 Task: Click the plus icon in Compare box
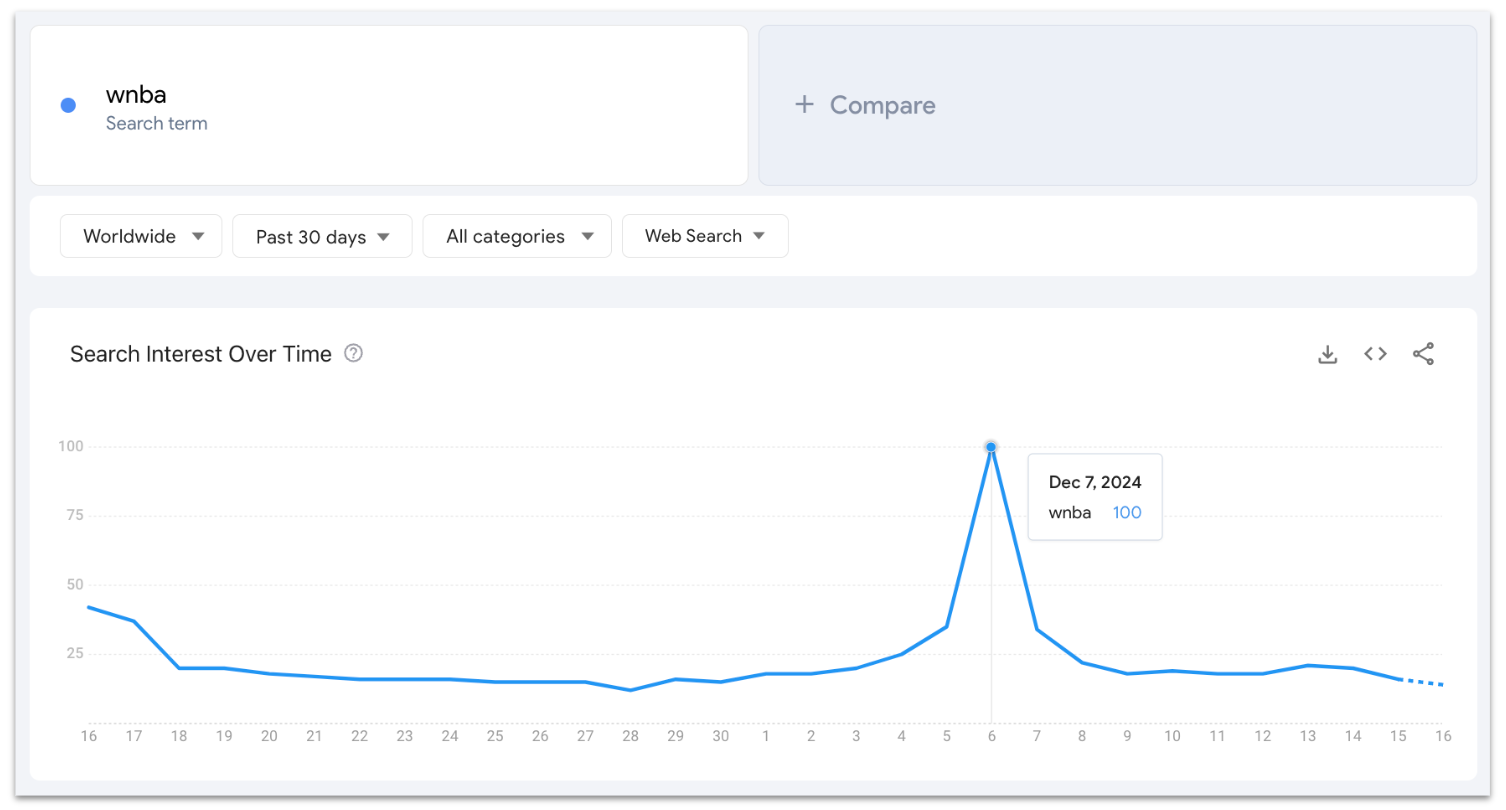click(x=804, y=105)
